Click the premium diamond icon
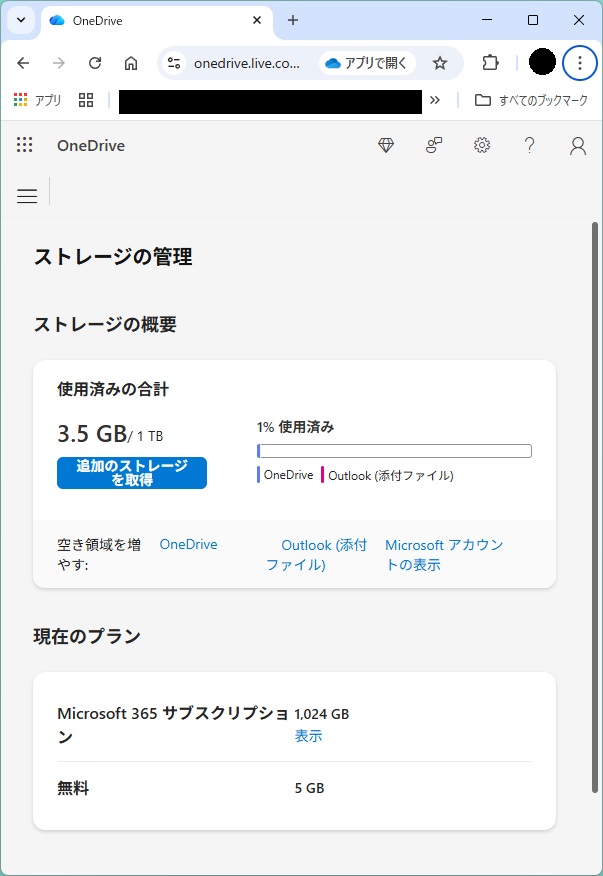 click(386, 145)
